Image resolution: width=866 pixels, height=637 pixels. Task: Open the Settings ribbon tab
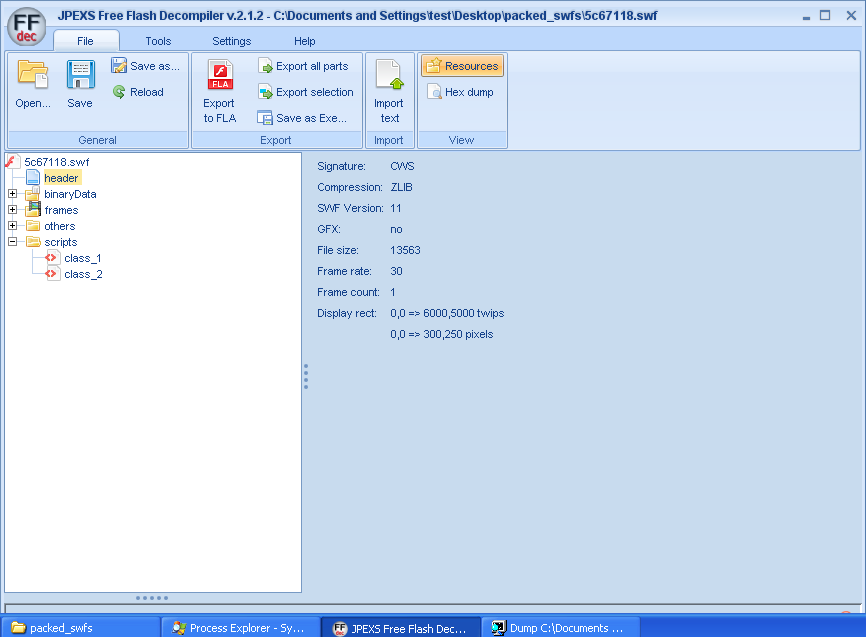(x=232, y=41)
